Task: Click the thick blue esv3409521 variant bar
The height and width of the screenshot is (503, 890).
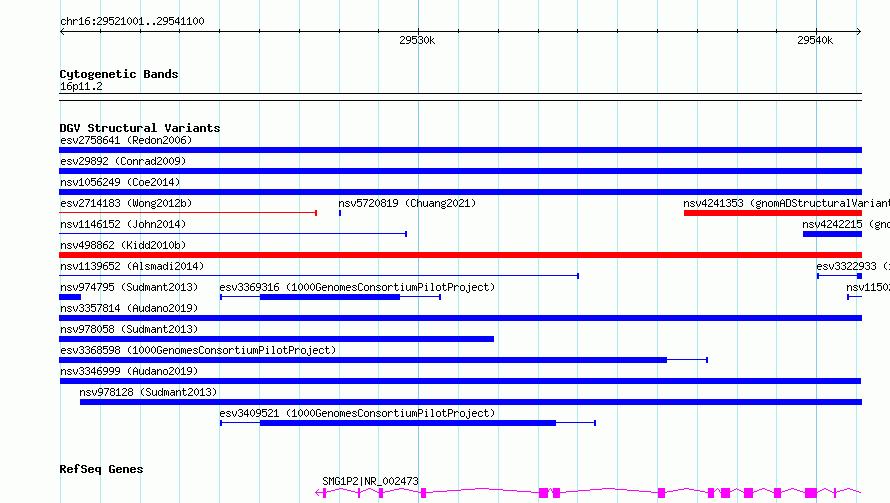Action: [x=408, y=423]
